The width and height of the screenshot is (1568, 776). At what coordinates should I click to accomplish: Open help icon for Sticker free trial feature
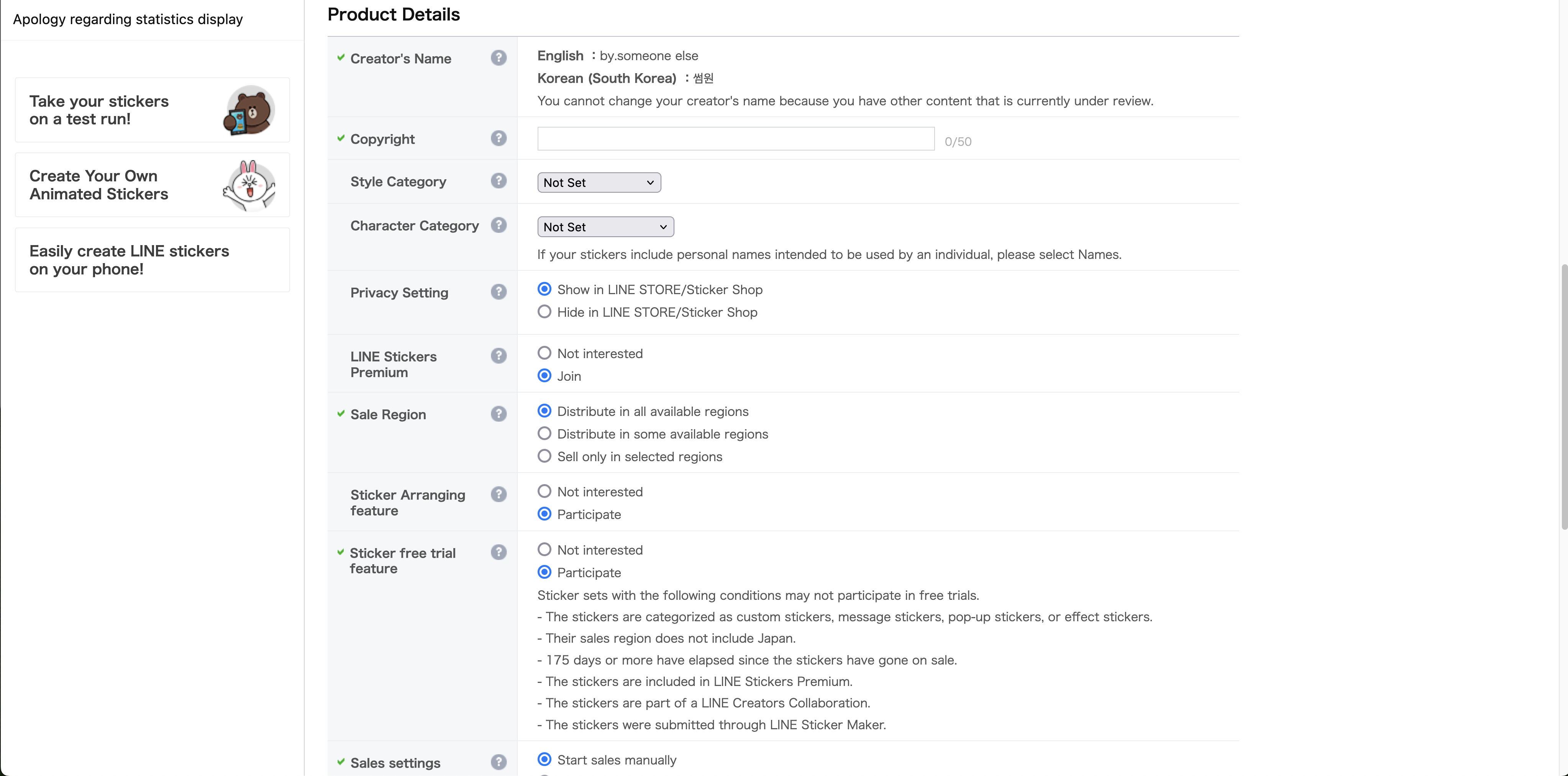(499, 552)
